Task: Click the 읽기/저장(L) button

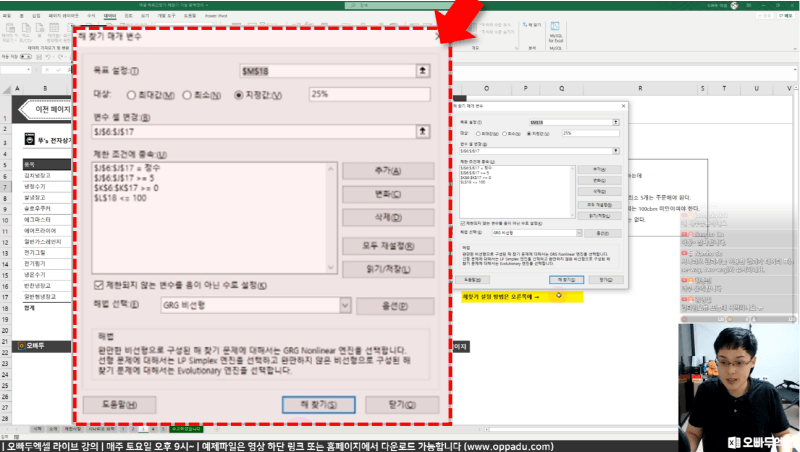Action: pyautogui.click(x=388, y=269)
